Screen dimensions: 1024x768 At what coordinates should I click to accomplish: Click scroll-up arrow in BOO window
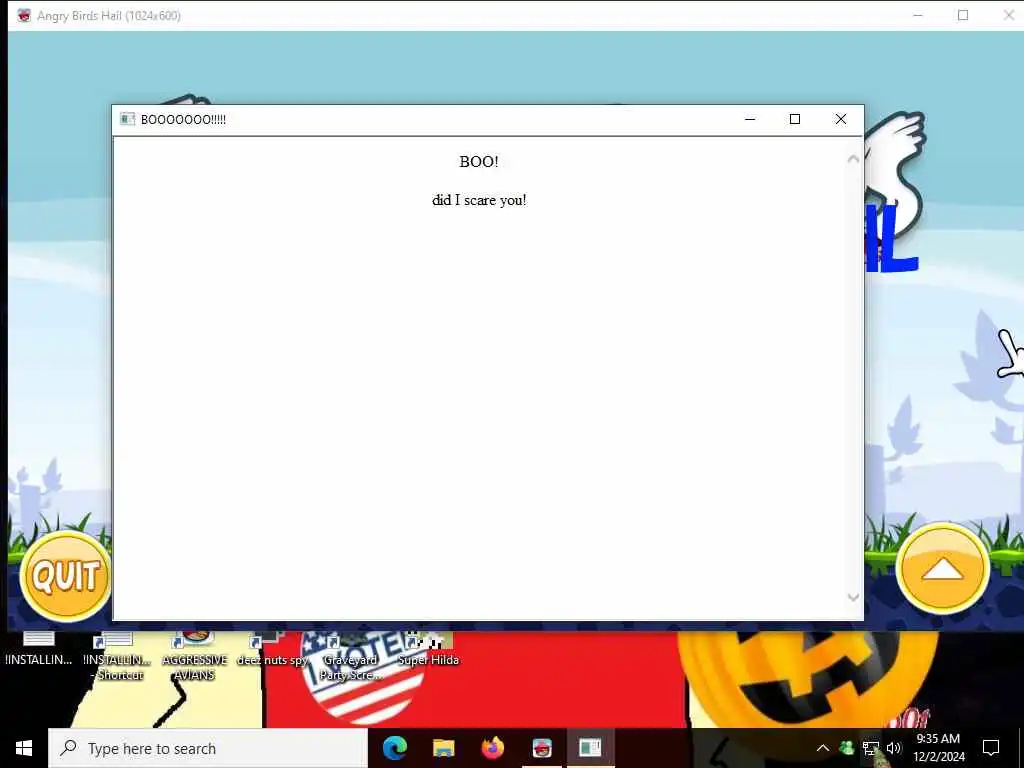tap(853, 159)
